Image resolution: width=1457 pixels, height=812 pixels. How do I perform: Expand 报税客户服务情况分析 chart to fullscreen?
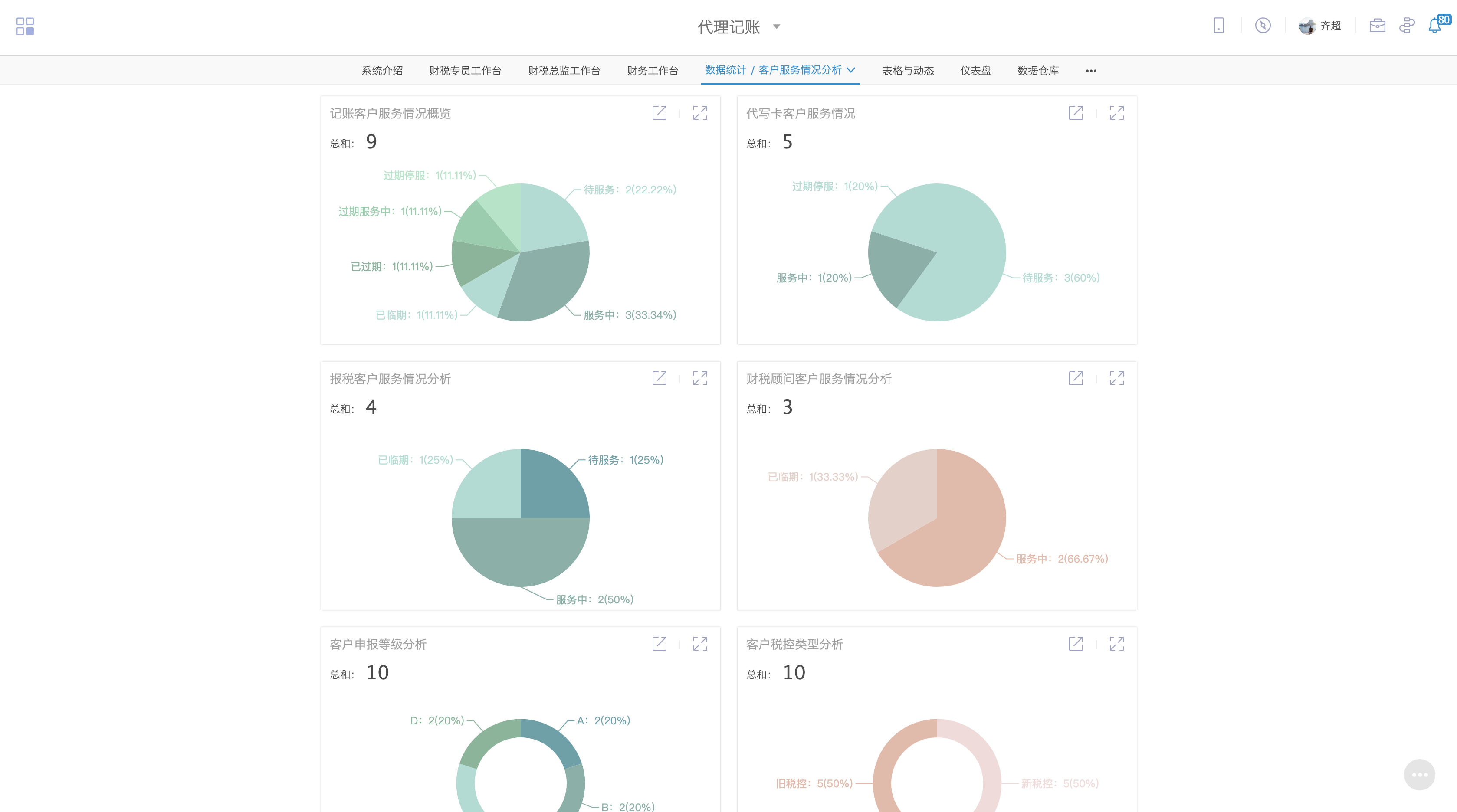(x=700, y=378)
